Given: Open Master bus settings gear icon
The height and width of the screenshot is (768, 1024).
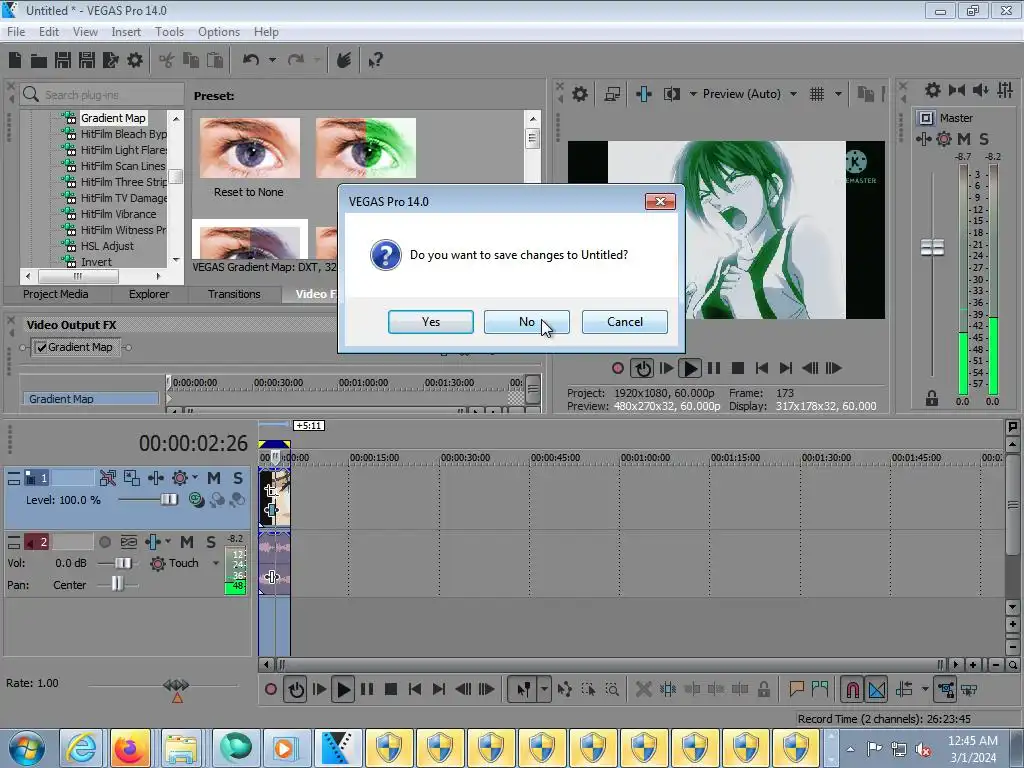Looking at the screenshot, I should pos(933,90).
